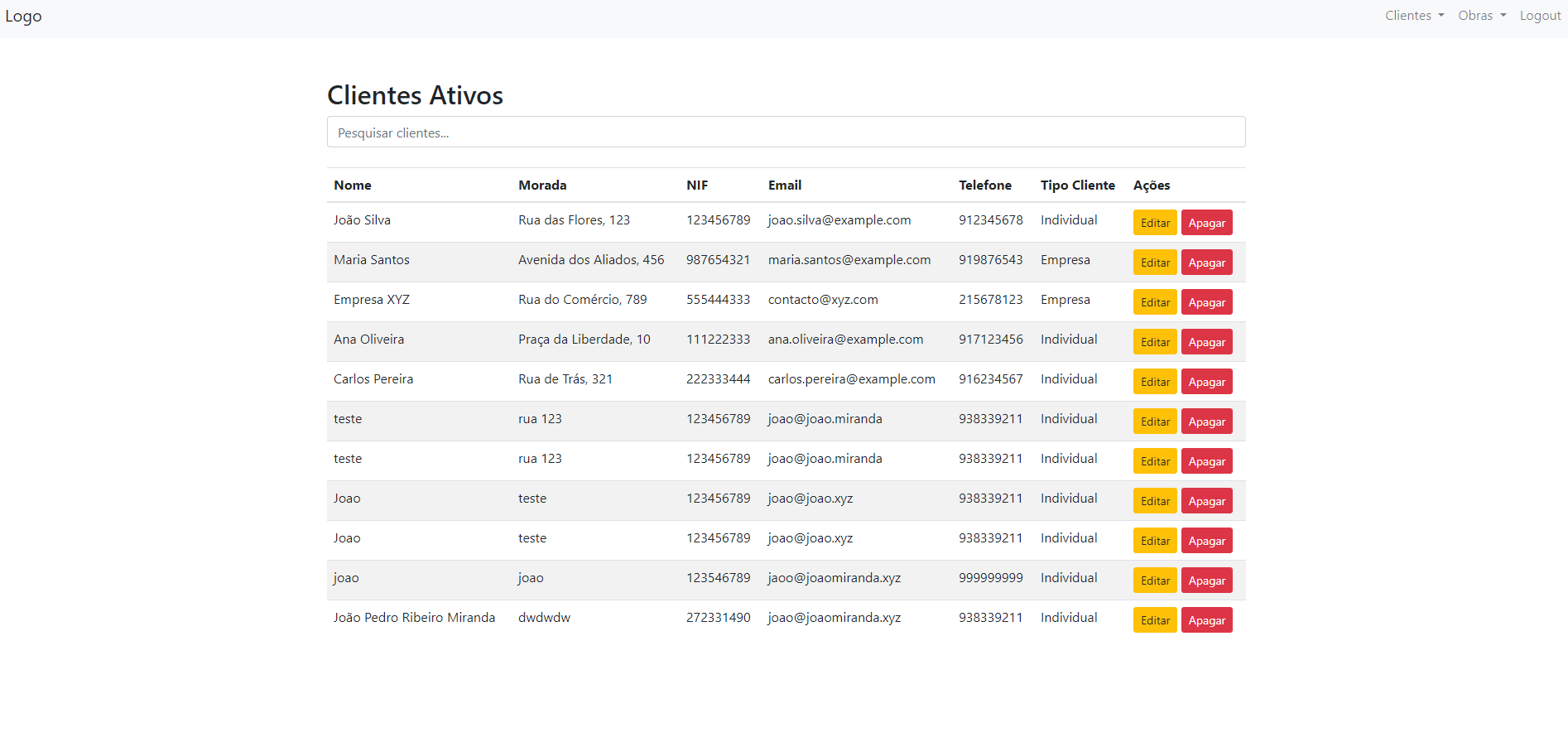Click the Morada column header

coord(542,185)
